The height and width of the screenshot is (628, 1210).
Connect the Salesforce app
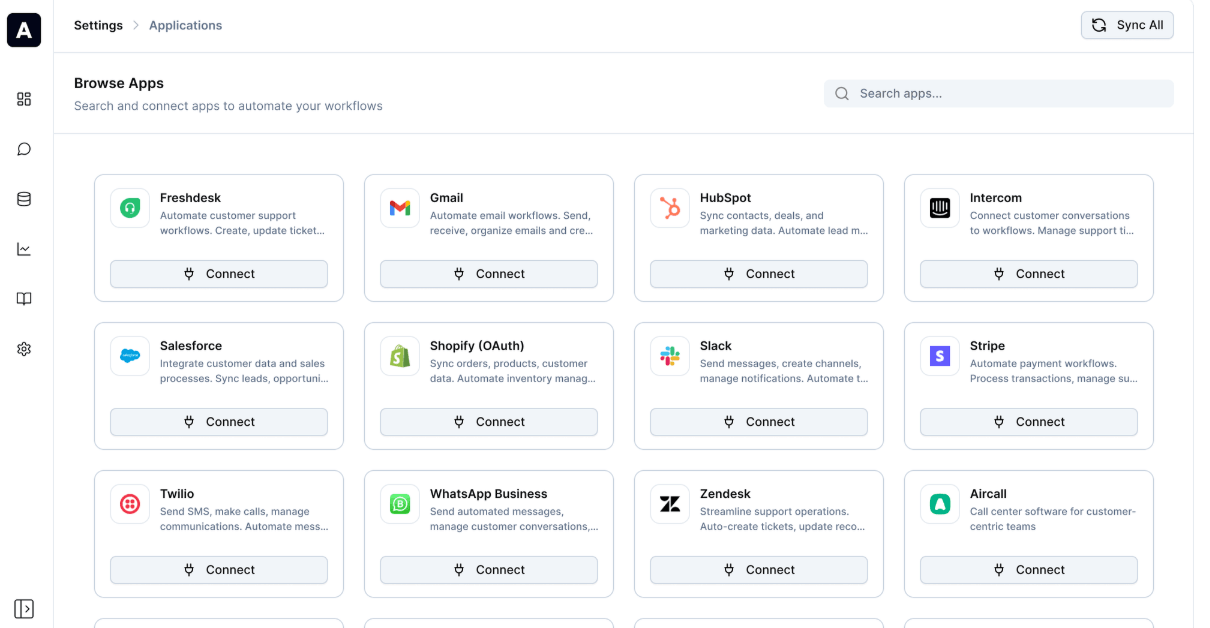[x=219, y=422]
